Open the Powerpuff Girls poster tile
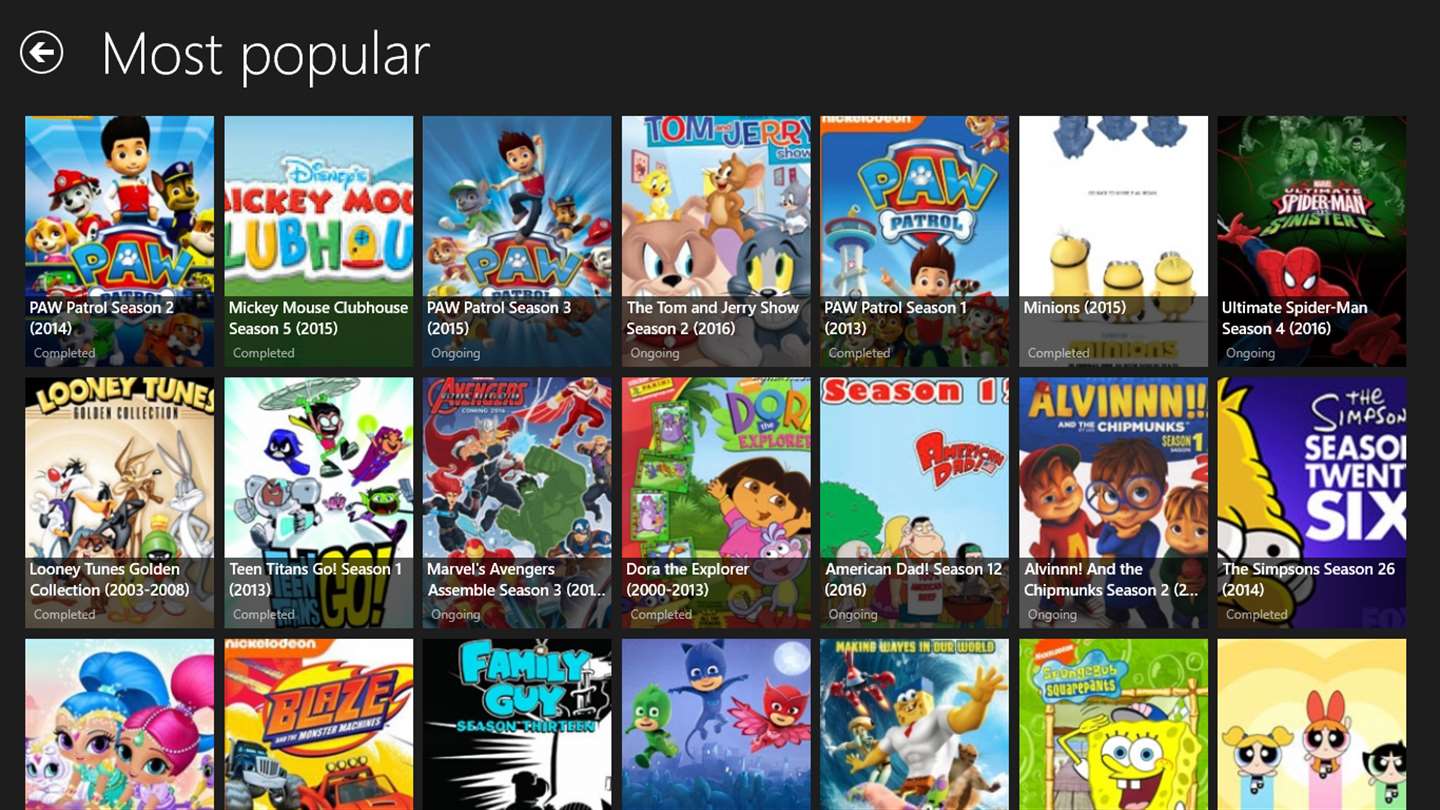The width and height of the screenshot is (1440, 810). point(1312,725)
